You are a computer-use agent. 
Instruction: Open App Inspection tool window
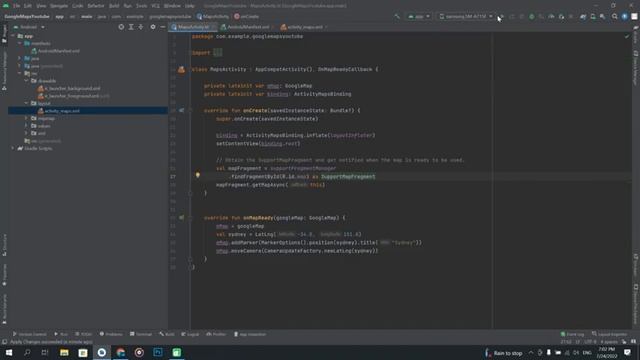(250, 334)
